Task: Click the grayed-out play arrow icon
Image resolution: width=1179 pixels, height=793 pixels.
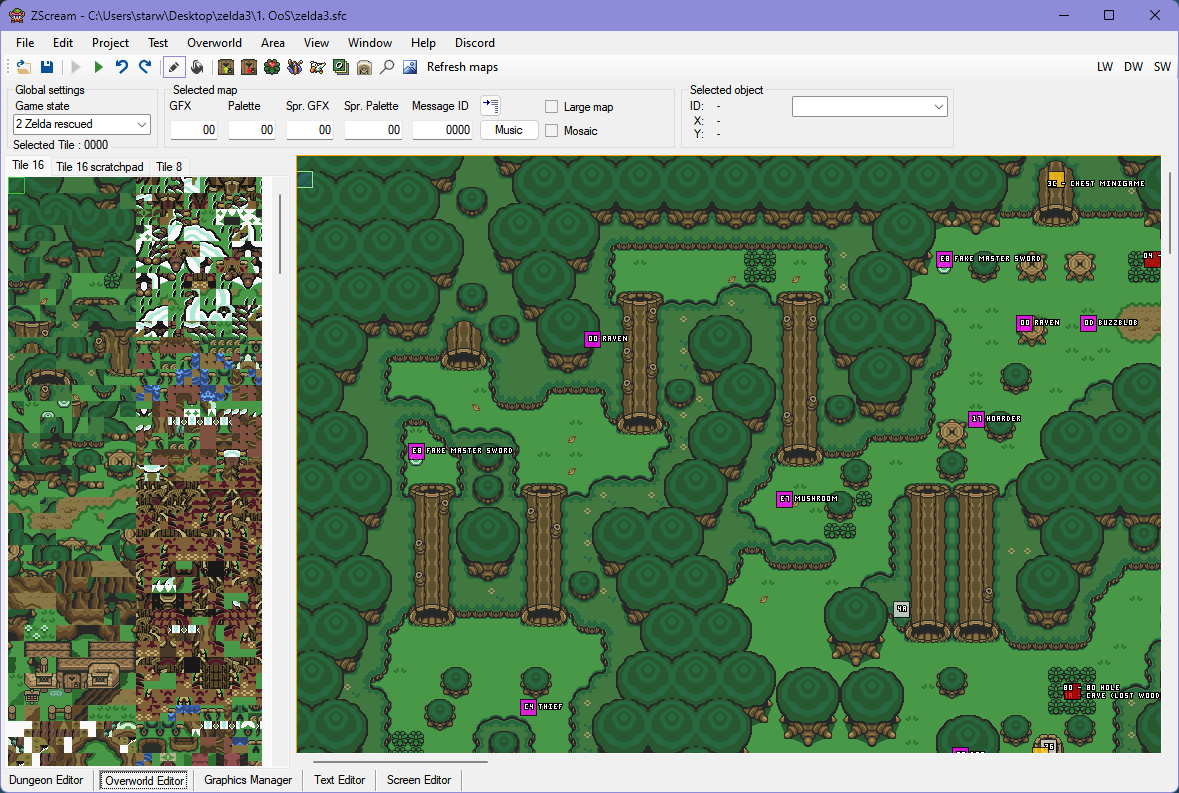Action: coord(76,67)
